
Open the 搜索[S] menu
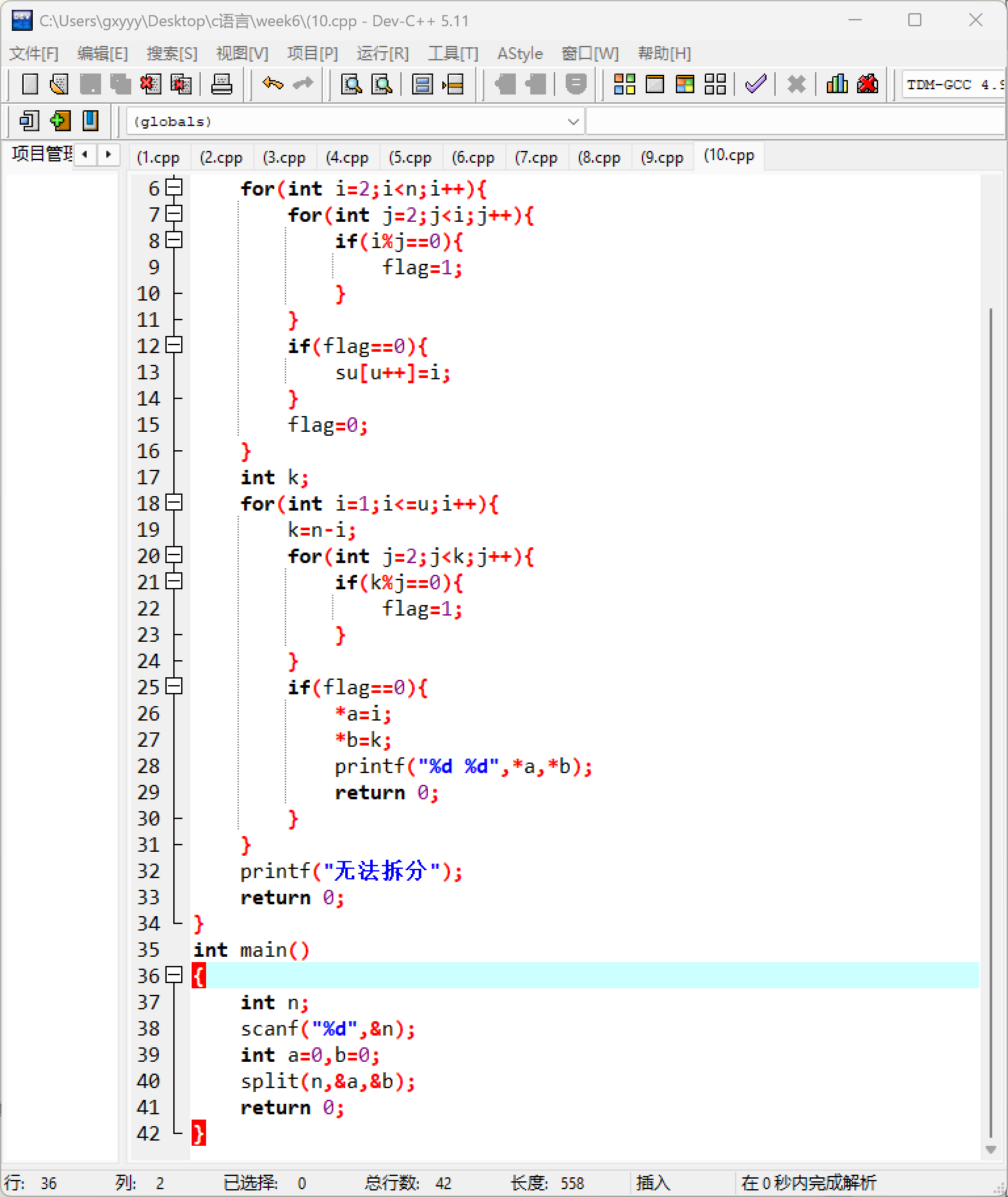[172, 53]
